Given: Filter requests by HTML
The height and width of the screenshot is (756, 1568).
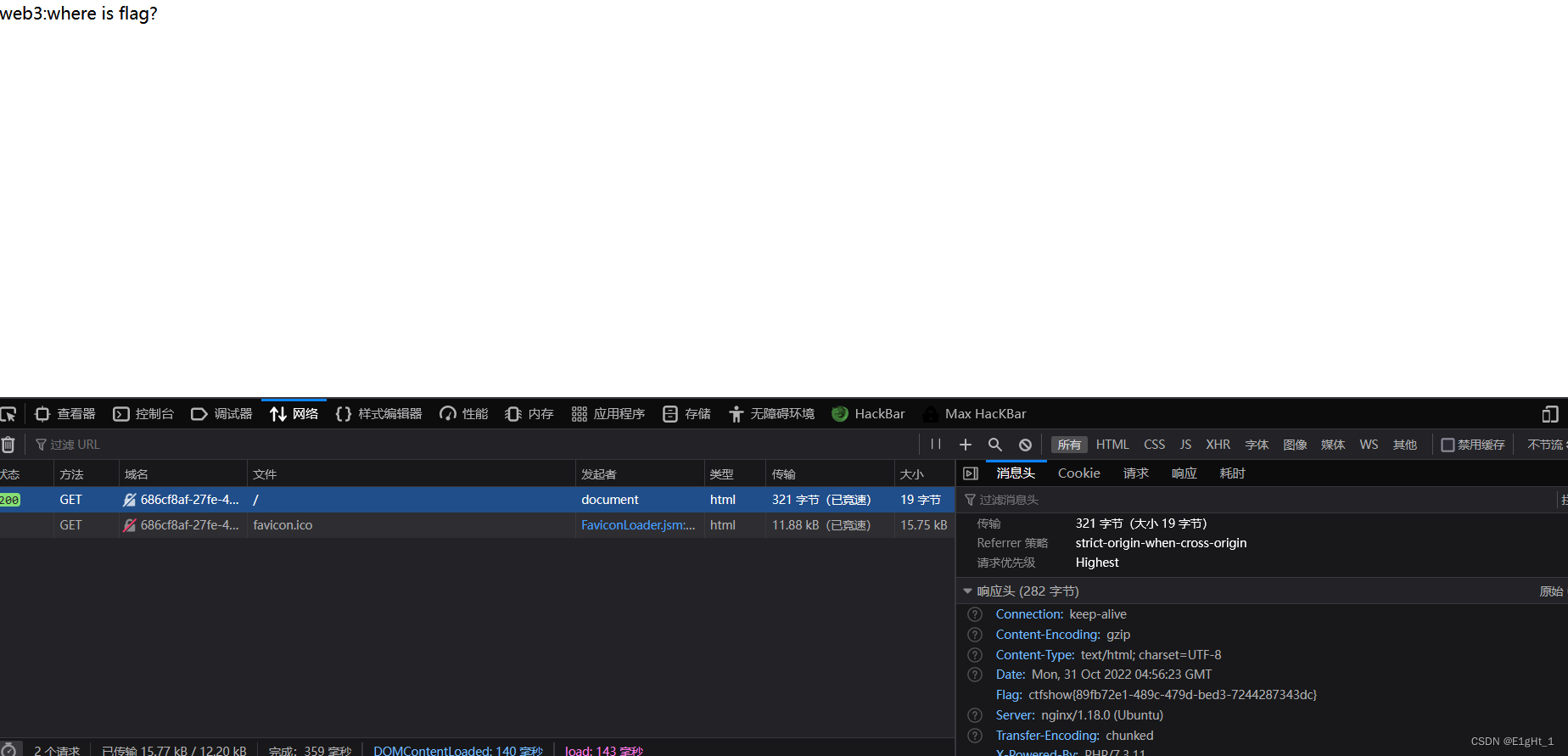Looking at the screenshot, I should [1112, 445].
